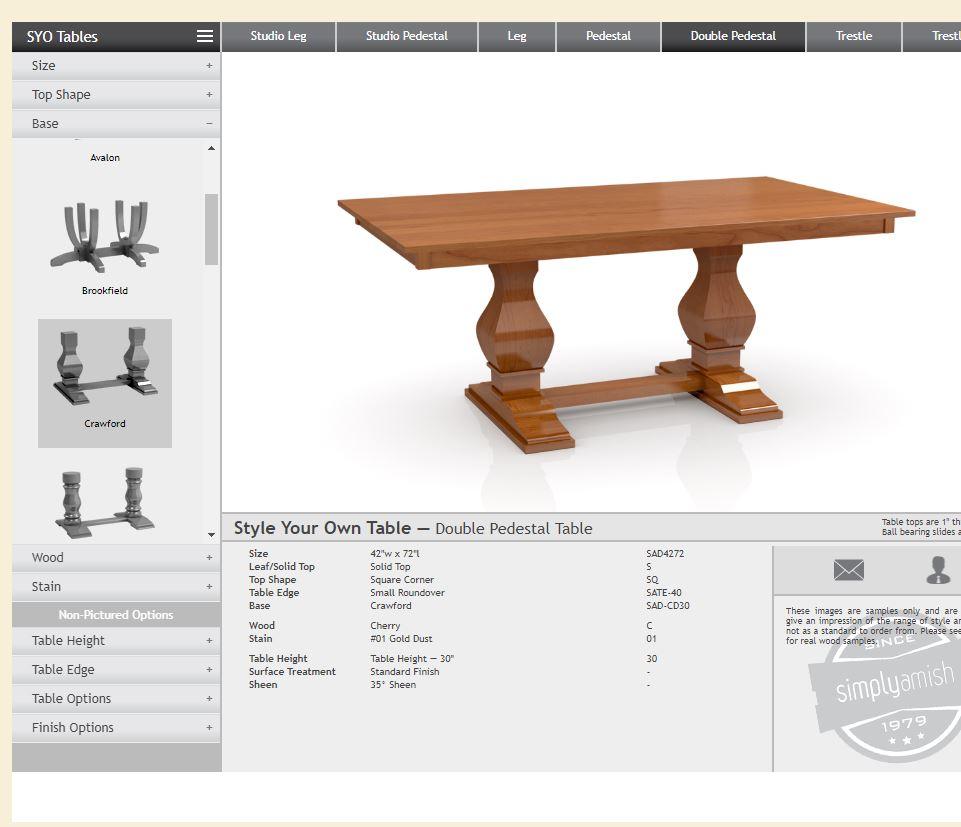Click the account person icon
This screenshot has width=961, height=827.
[x=937, y=570]
